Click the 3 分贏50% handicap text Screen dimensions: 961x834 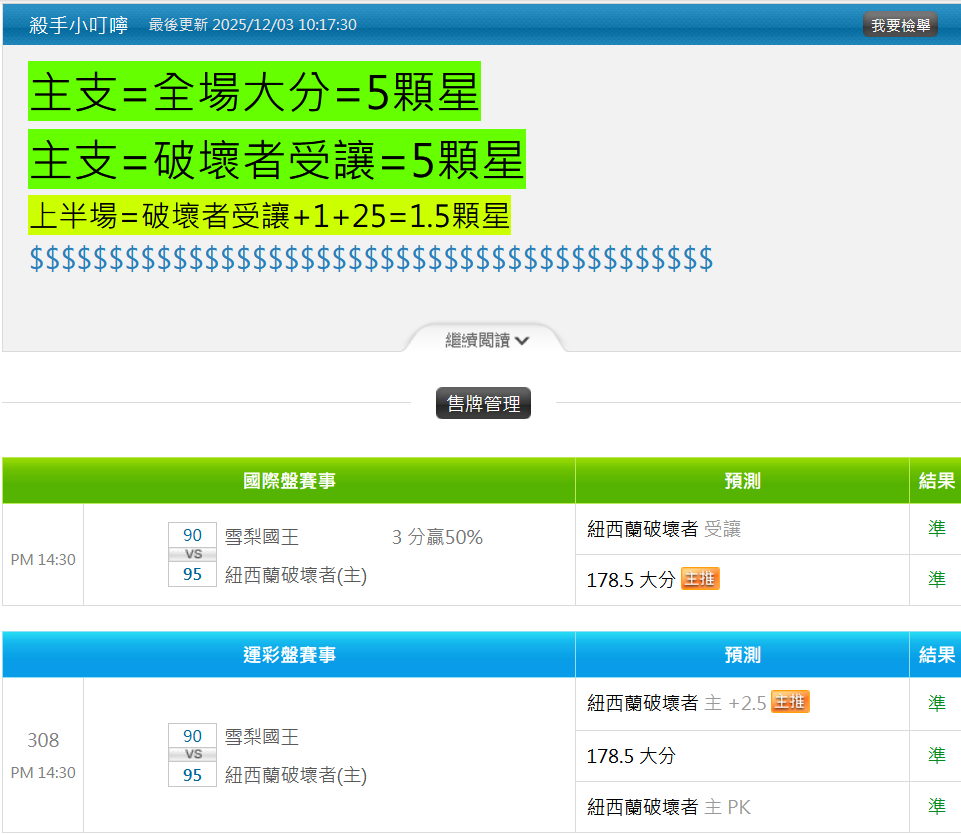pyautogui.click(x=437, y=537)
